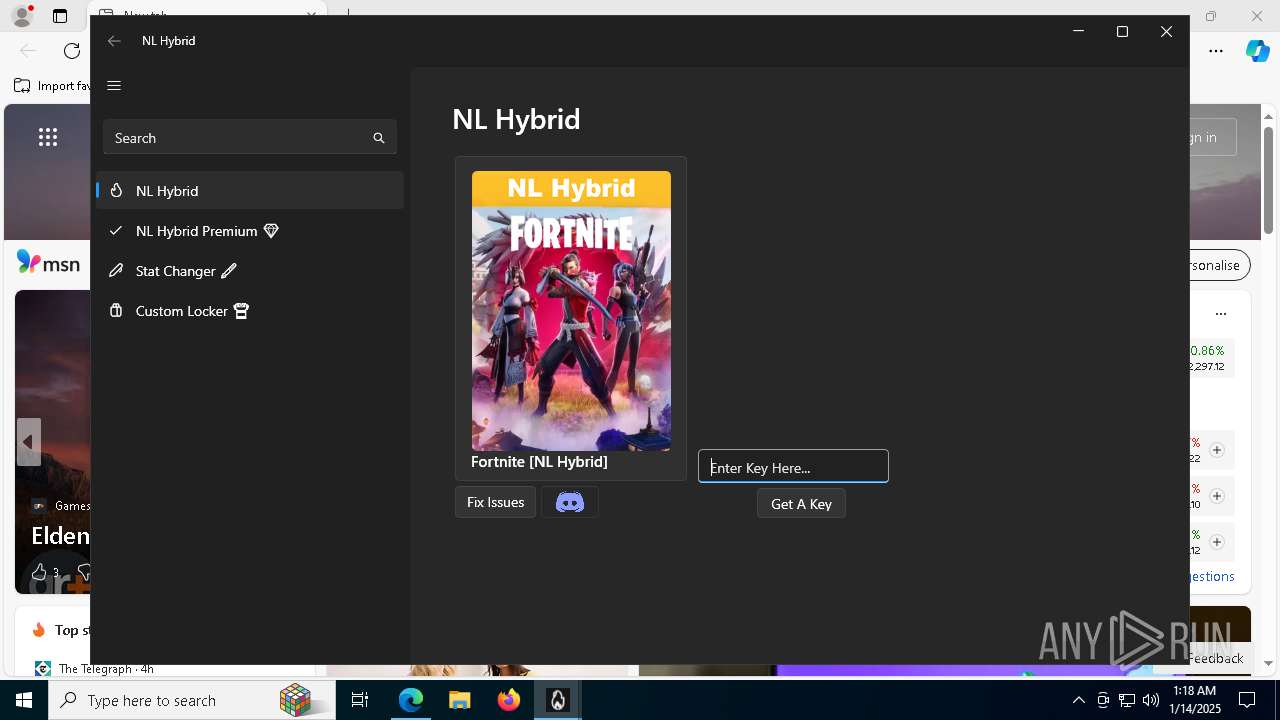Open Edge Settings and more menu

[1216, 51]
